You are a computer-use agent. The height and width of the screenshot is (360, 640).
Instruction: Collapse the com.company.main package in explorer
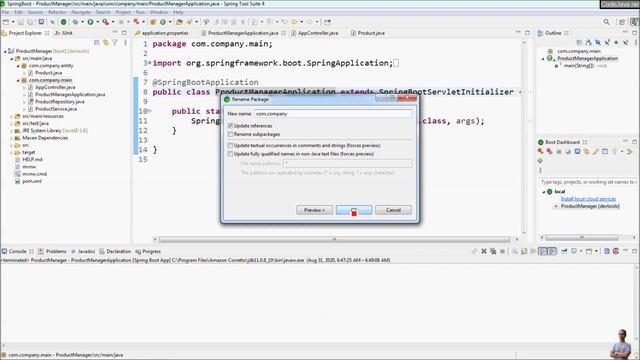pyautogui.click(x=18, y=80)
